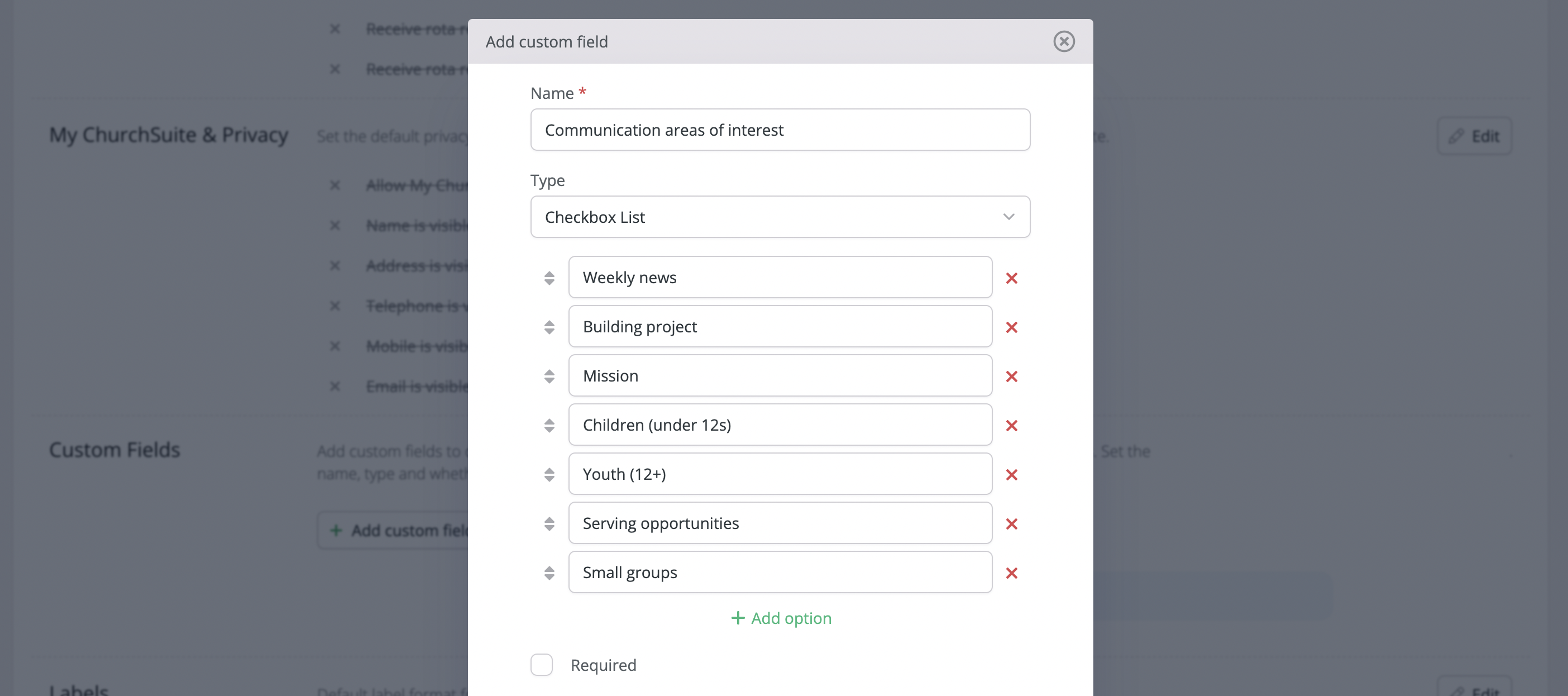The image size is (1568, 696).
Task: Click the Name input field
Action: pyautogui.click(x=780, y=130)
